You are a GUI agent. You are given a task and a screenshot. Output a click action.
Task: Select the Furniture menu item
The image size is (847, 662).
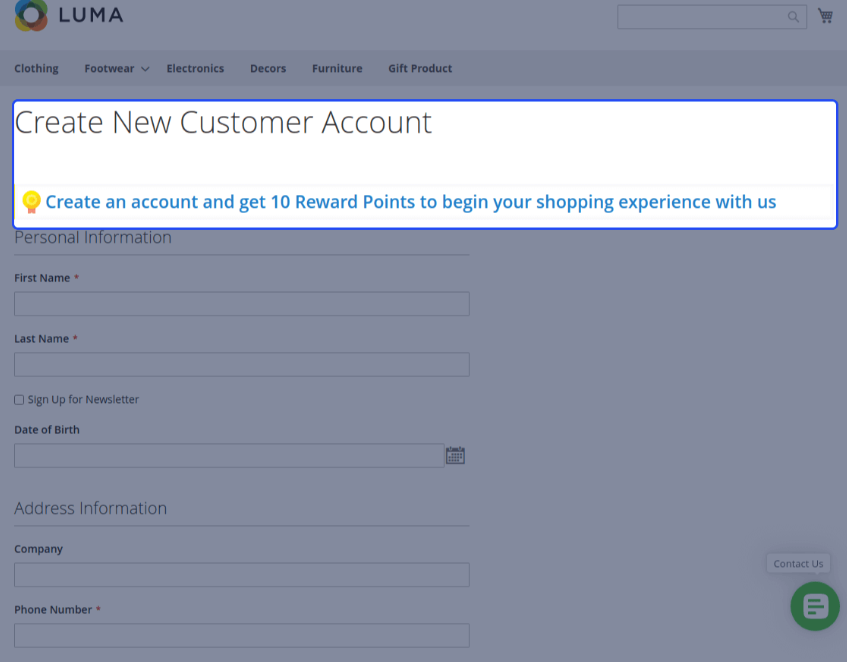[337, 69]
